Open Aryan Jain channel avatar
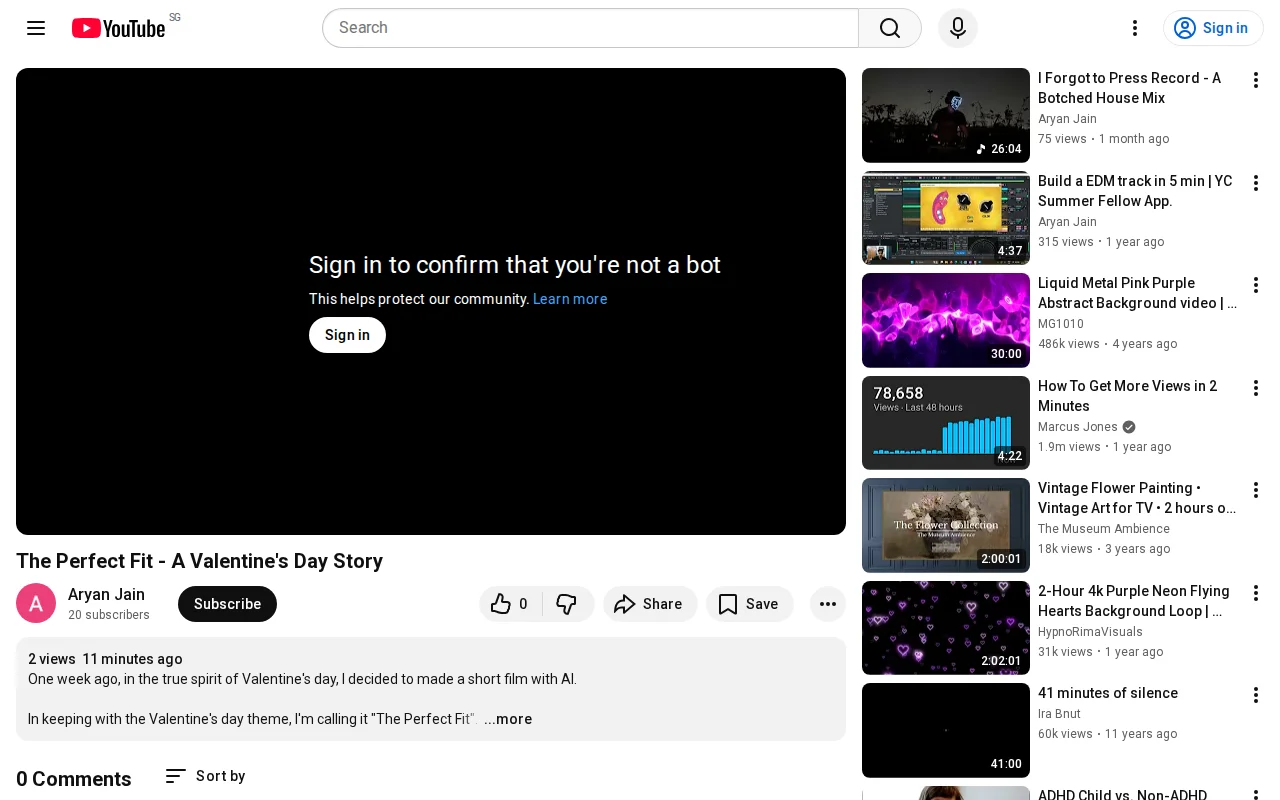1280x800 pixels. (x=36, y=603)
